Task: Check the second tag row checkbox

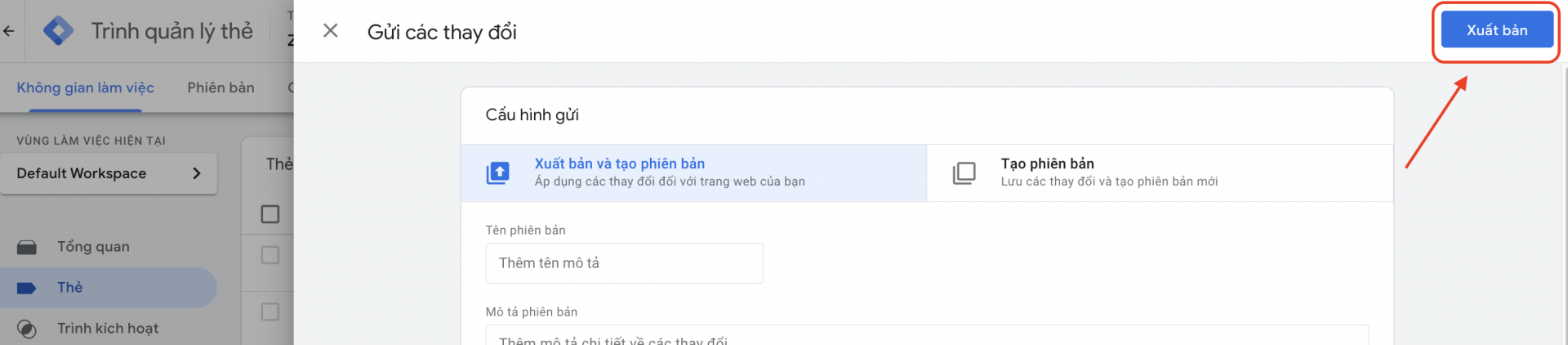Action: coord(270,311)
